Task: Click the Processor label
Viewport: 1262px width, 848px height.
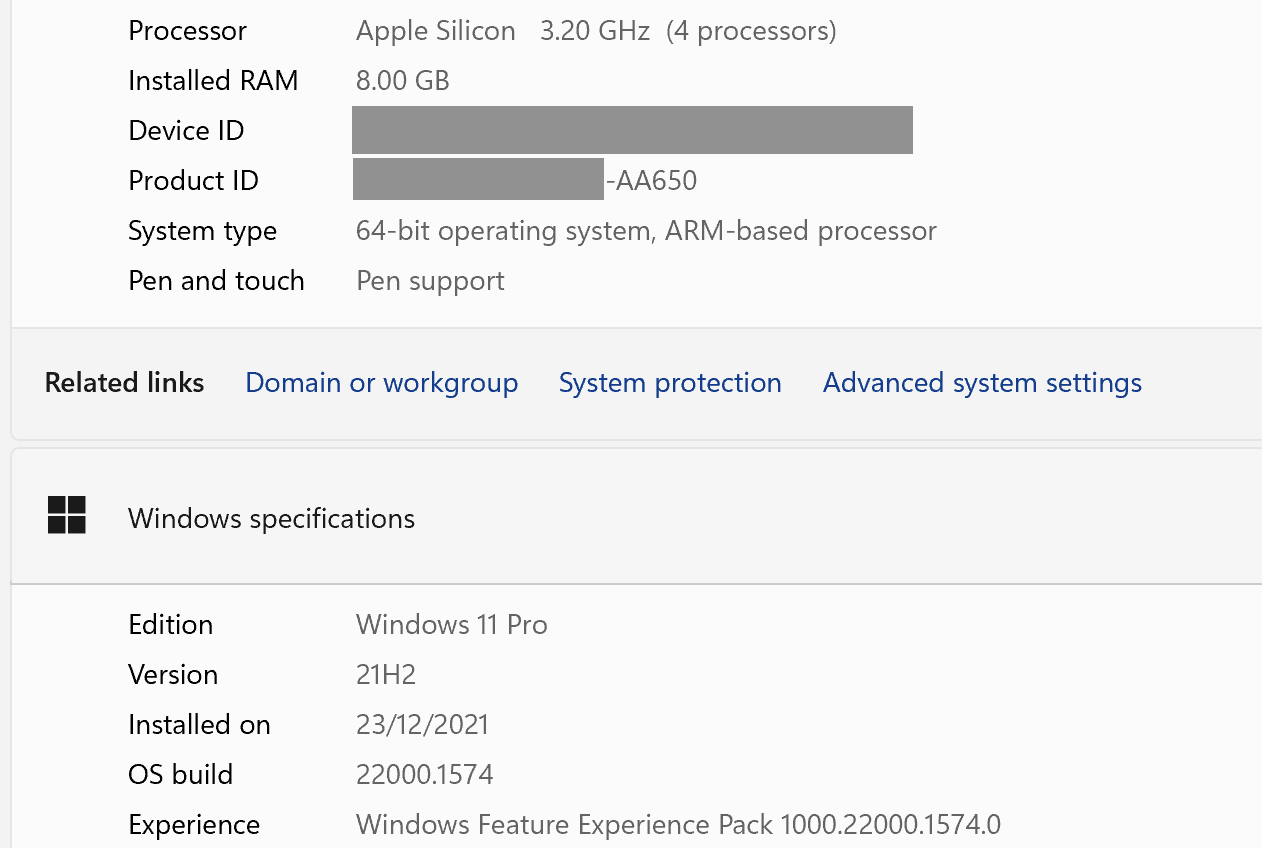Action: (187, 31)
